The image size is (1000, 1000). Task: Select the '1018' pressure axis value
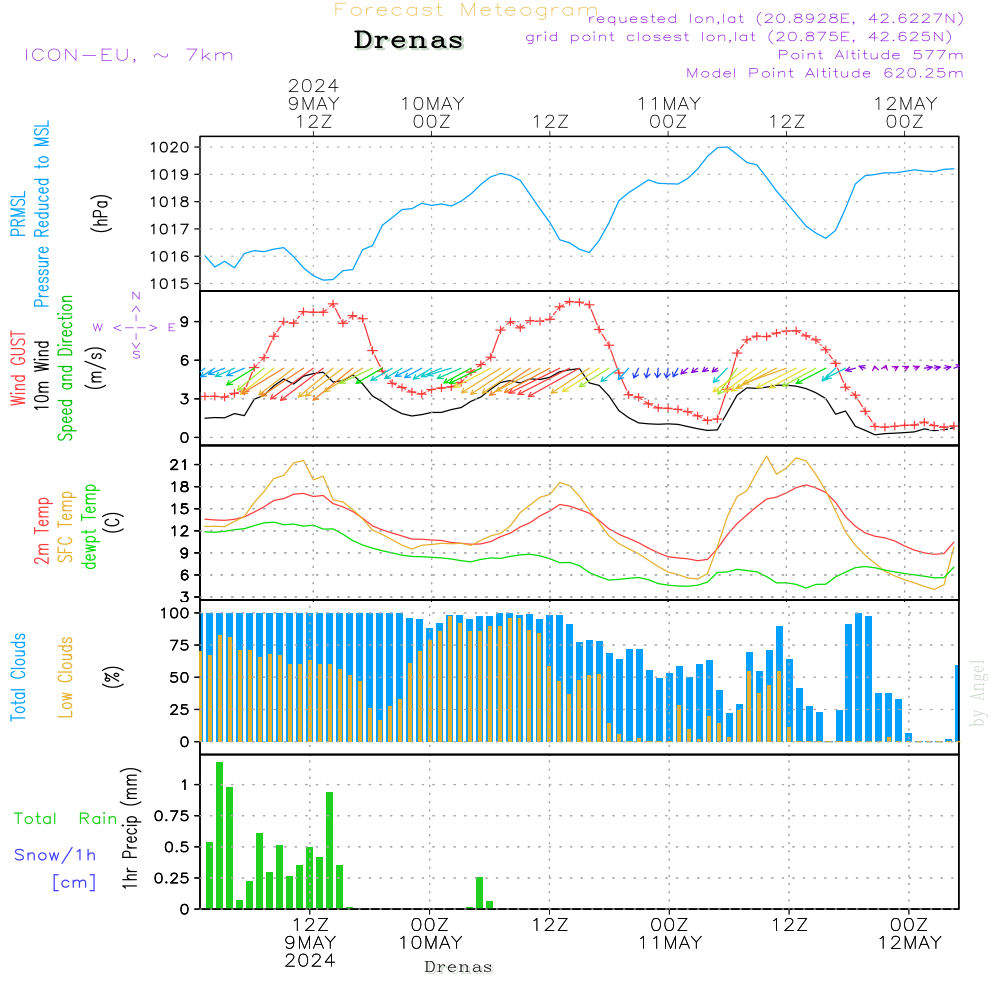pos(170,202)
